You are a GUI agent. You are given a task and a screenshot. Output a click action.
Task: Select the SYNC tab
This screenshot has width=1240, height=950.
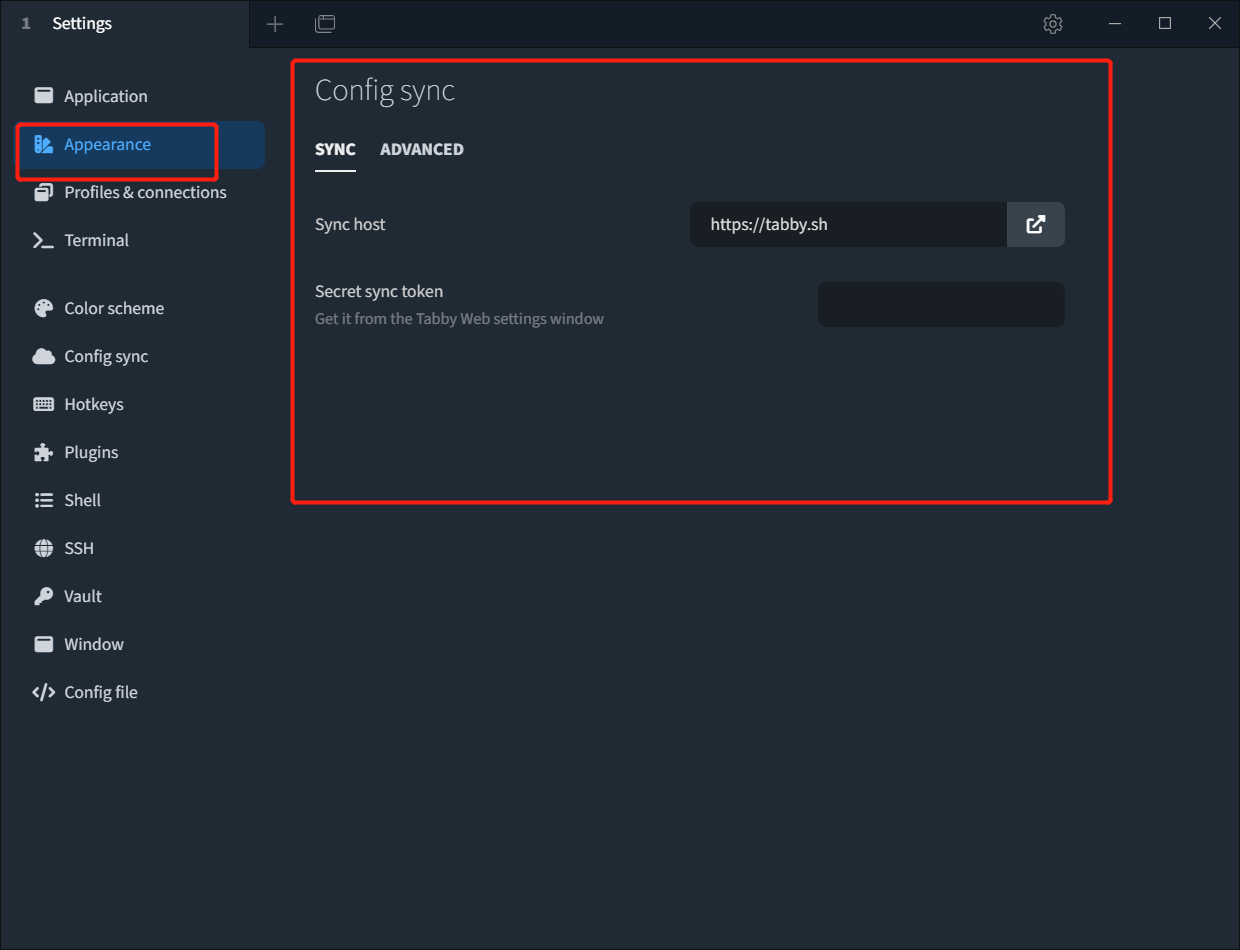pyautogui.click(x=335, y=149)
